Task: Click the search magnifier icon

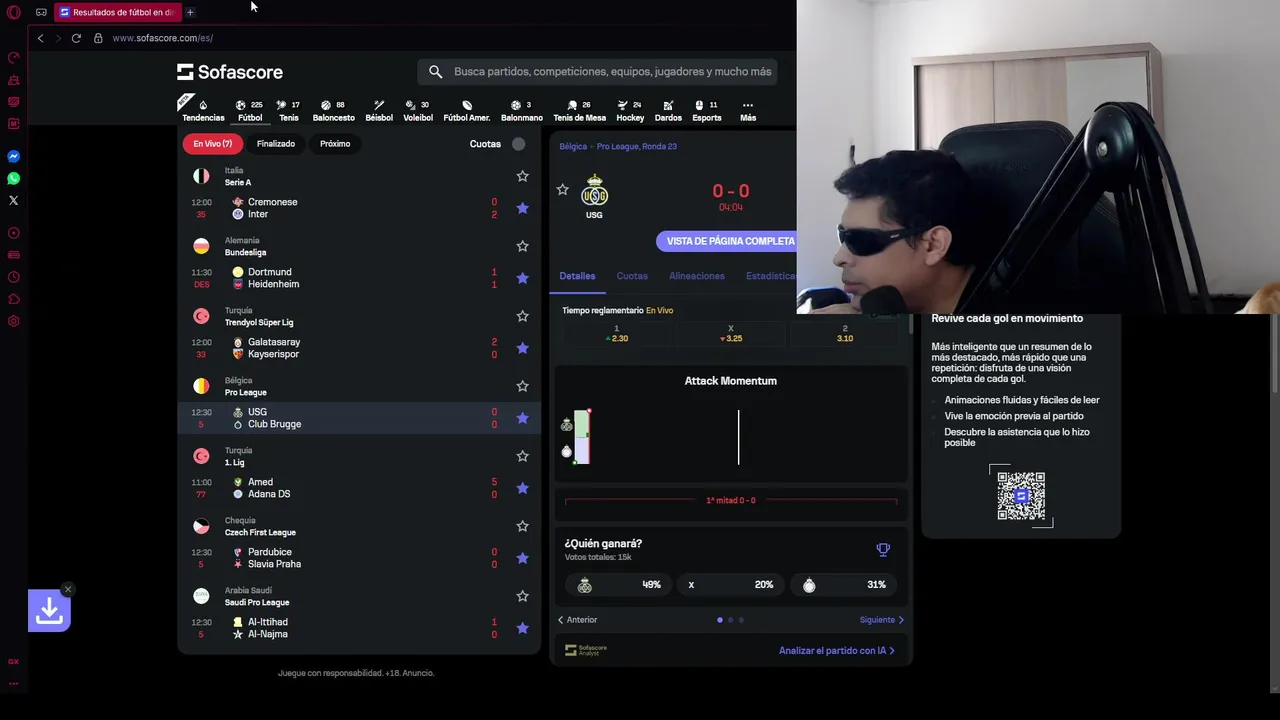Action: click(x=435, y=72)
